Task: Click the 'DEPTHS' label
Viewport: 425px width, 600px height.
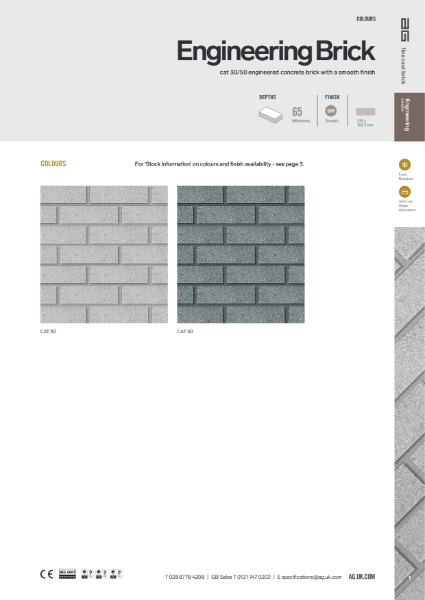Action: (x=267, y=97)
